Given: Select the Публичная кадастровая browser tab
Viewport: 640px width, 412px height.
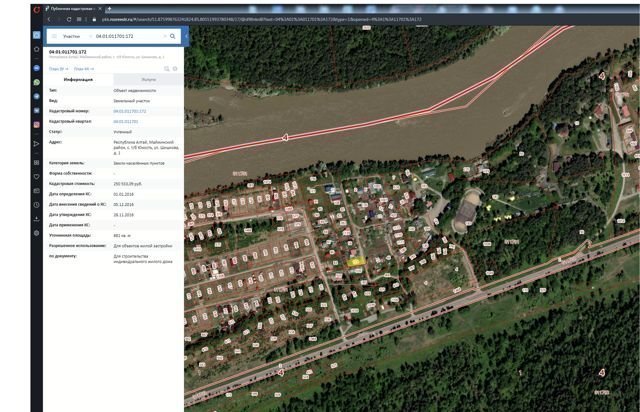Looking at the screenshot, I should 73,9.
